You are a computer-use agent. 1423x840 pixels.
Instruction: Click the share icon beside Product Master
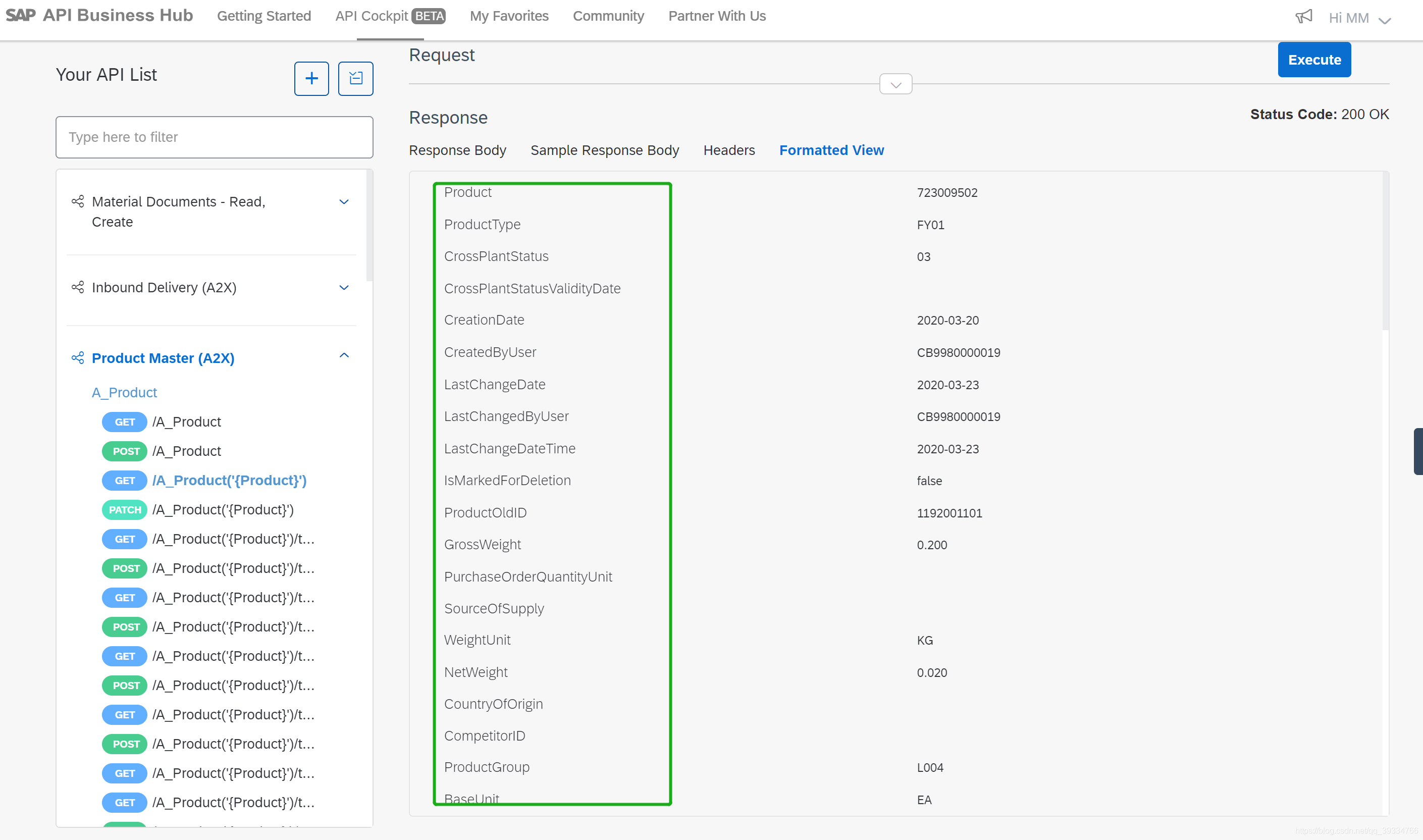78,358
